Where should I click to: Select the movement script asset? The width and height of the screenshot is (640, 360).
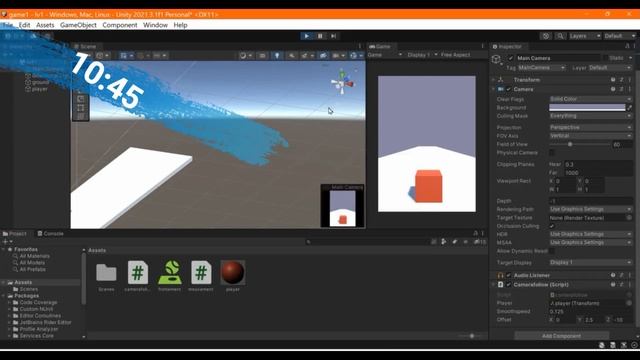tap(201, 272)
